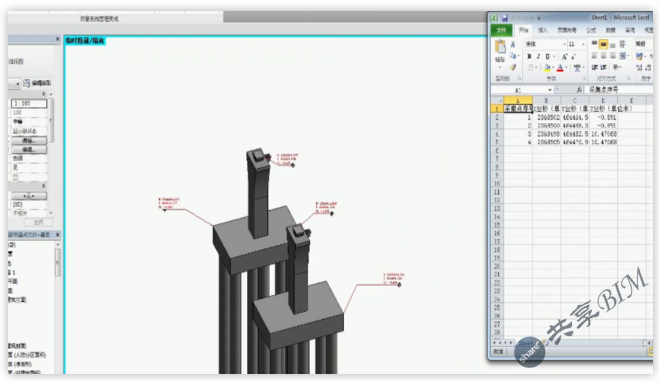Center cell text horizontally in Excel
This screenshot has width=659, height=381.
coord(604,55)
